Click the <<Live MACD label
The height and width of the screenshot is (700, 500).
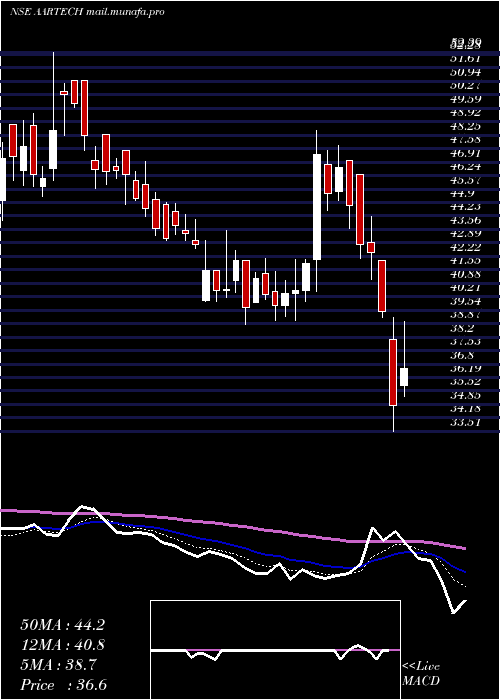click(x=421, y=674)
